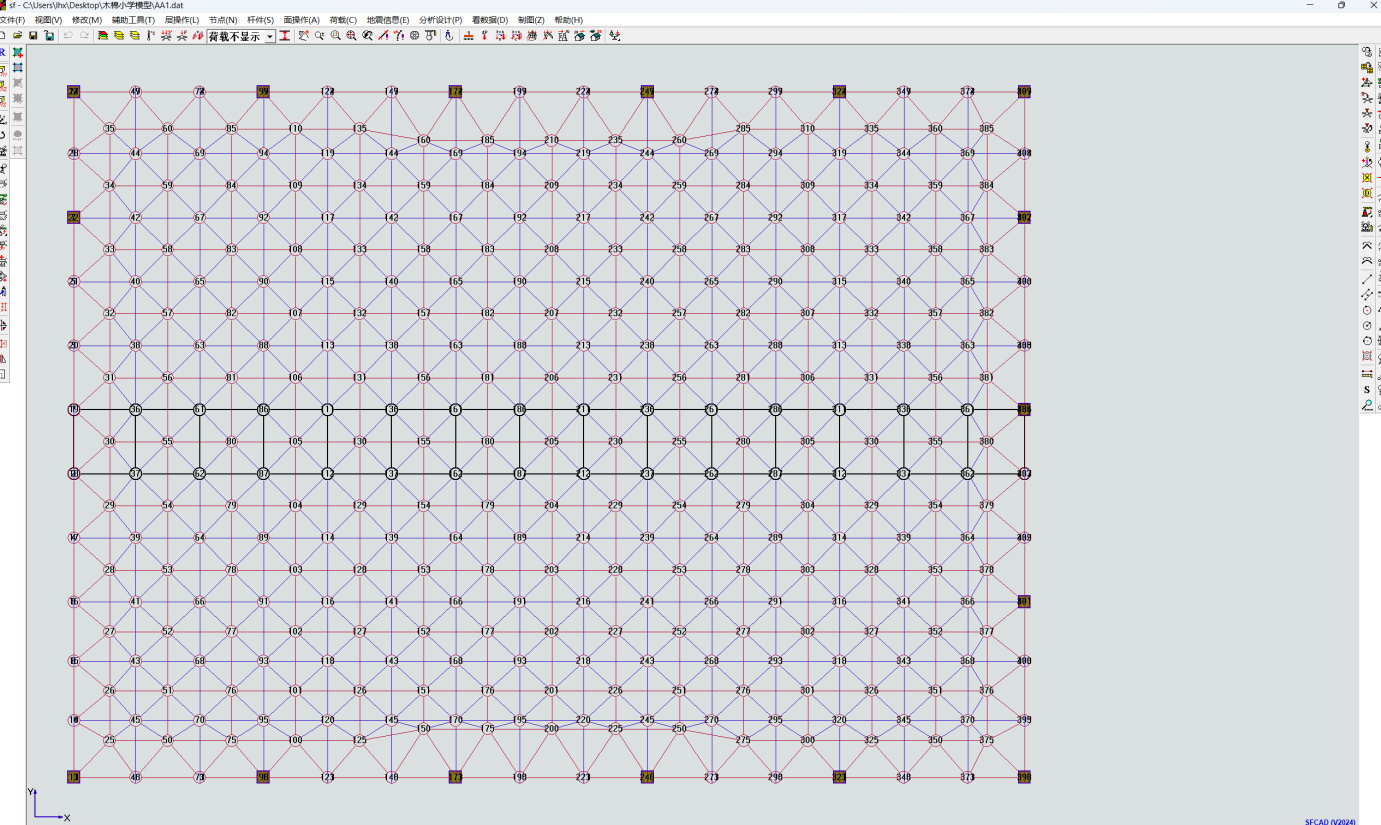Open the 荷载(C) menu
The width and height of the screenshot is (1381, 825).
pos(343,20)
